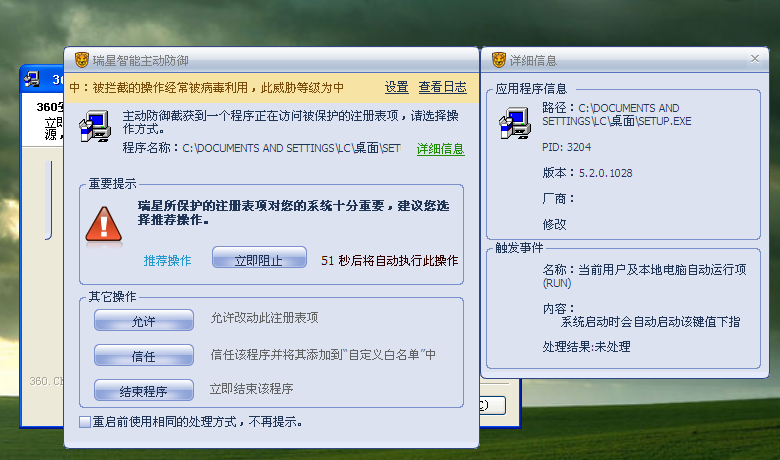780x460 pixels.
Task: Click the yellow threat level banner text
Action: click(206, 88)
